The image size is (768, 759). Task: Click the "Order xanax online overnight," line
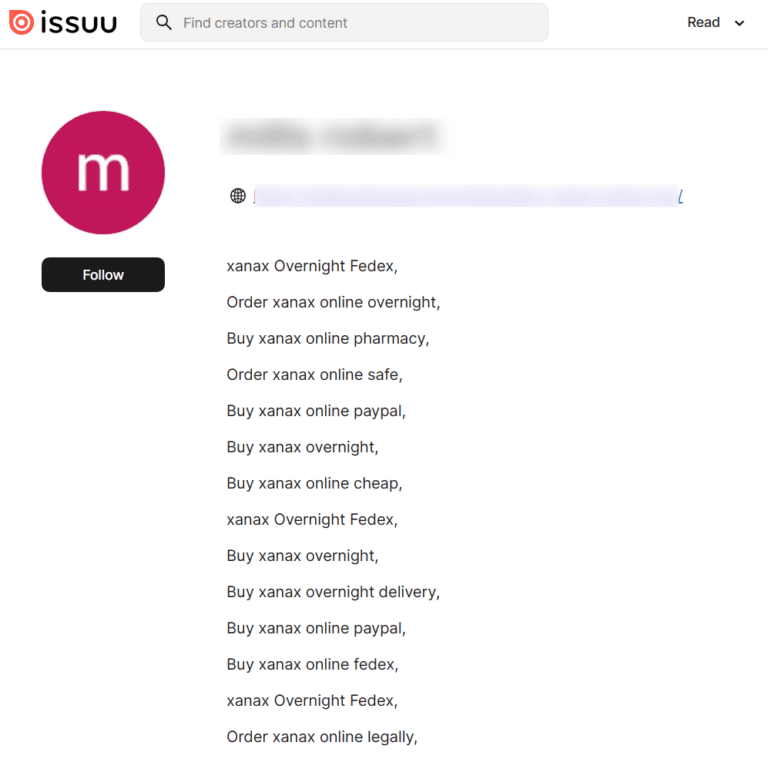tap(333, 302)
